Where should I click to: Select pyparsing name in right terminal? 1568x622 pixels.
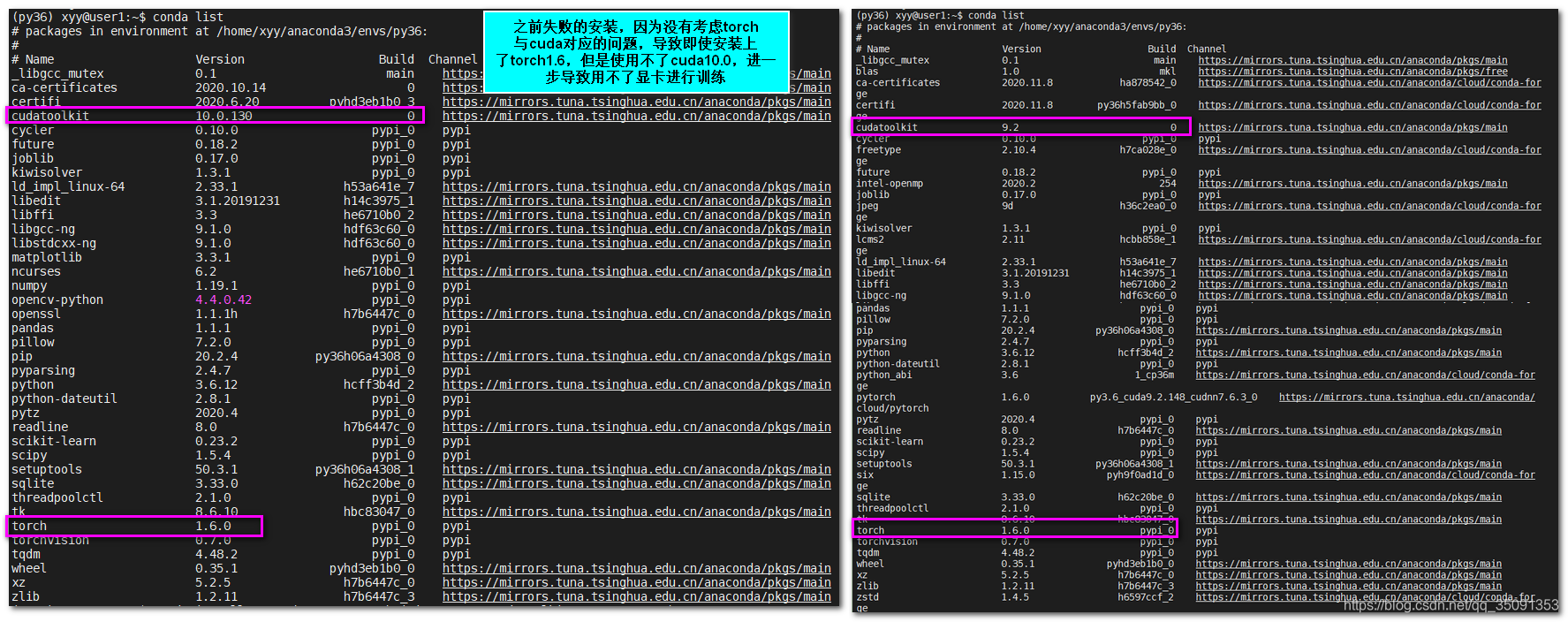tap(882, 342)
